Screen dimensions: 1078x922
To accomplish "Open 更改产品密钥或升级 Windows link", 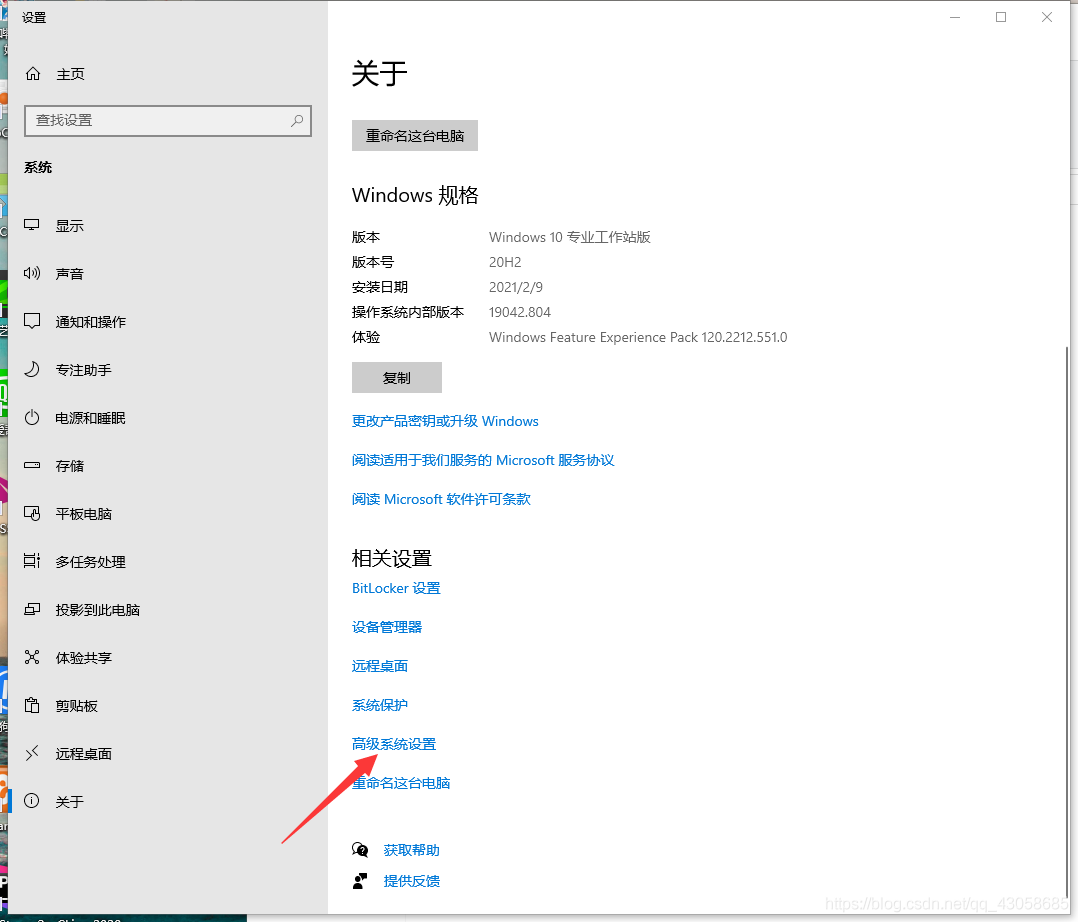I will pos(445,421).
